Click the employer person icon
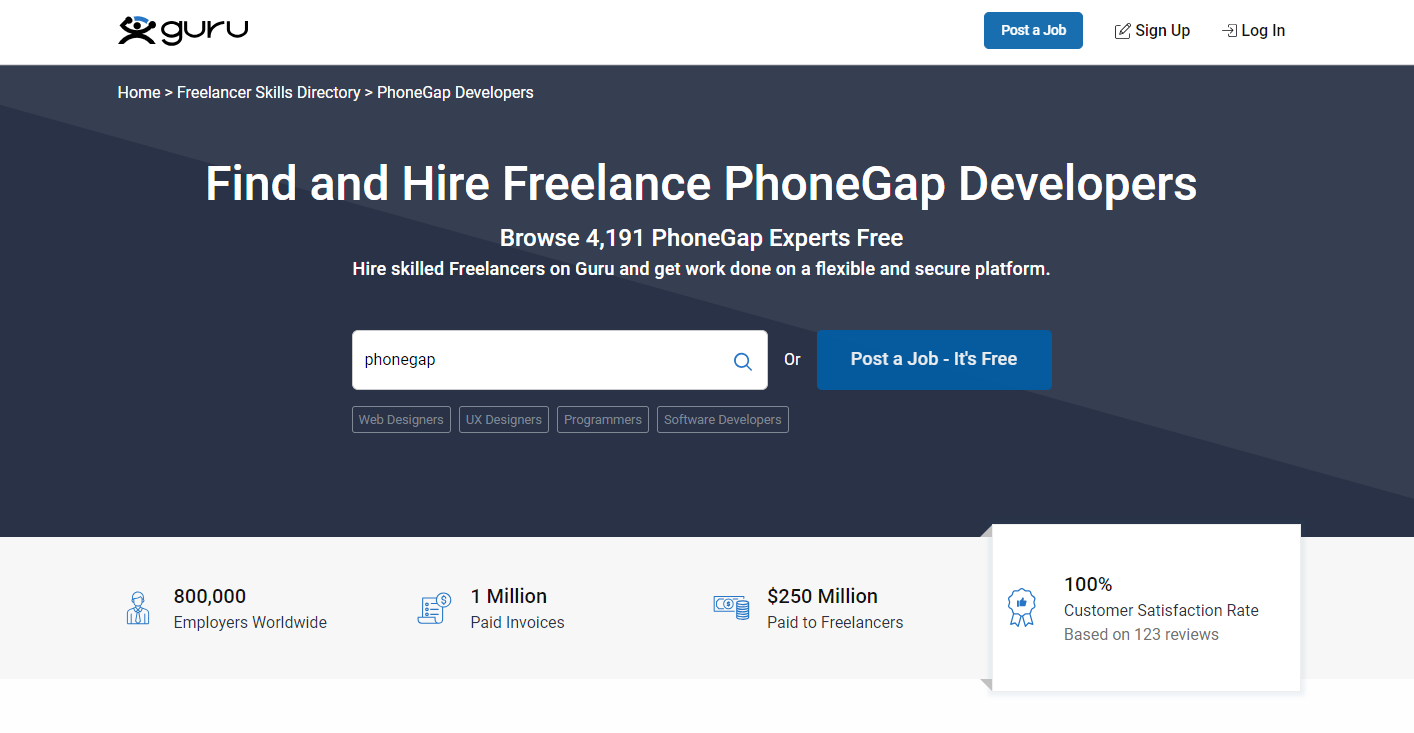The width and height of the screenshot is (1414, 733). point(138,608)
